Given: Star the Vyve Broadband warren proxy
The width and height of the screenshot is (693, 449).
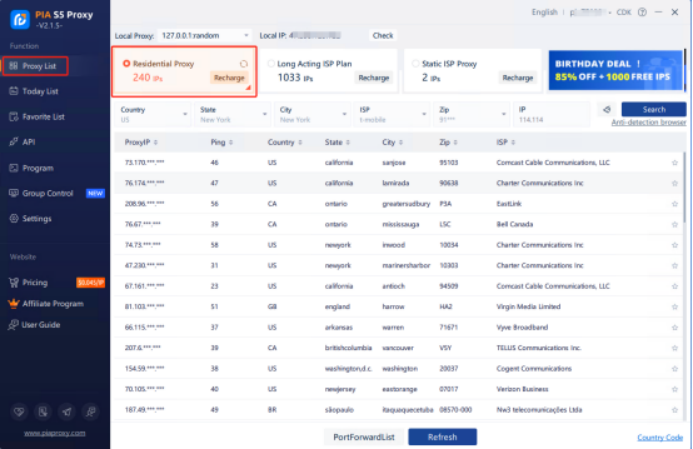Looking at the screenshot, I should (674, 327).
